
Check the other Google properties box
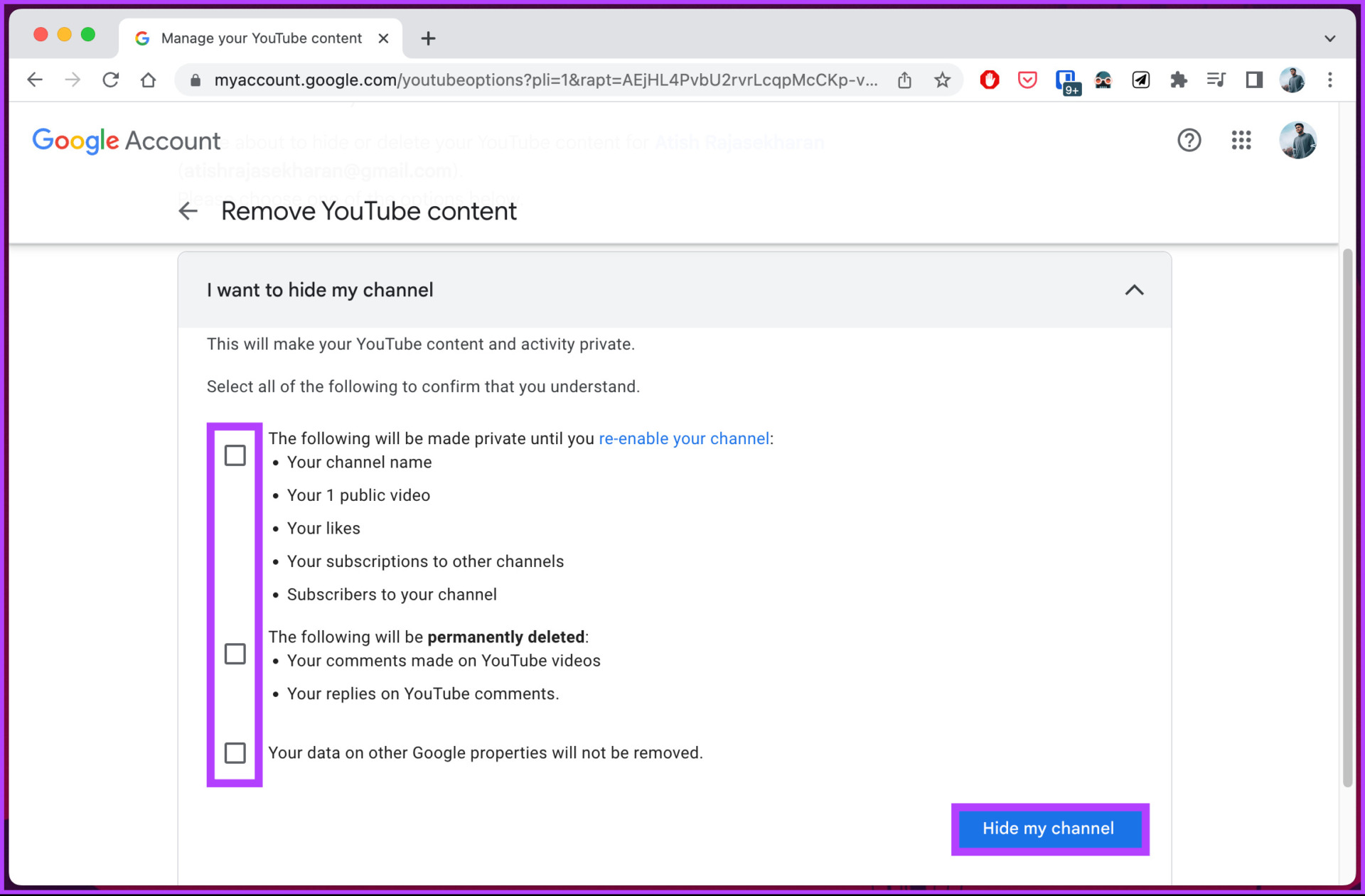click(x=235, y=752)
